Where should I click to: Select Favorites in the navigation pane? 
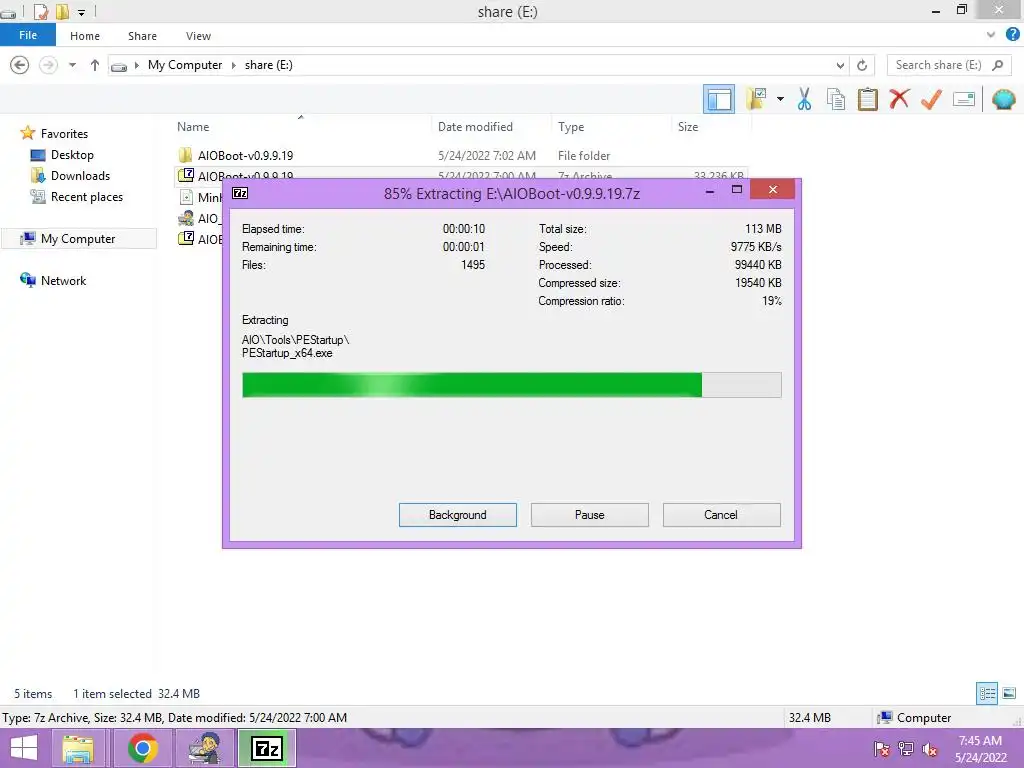pyautogui.click(x=64, y=133)
